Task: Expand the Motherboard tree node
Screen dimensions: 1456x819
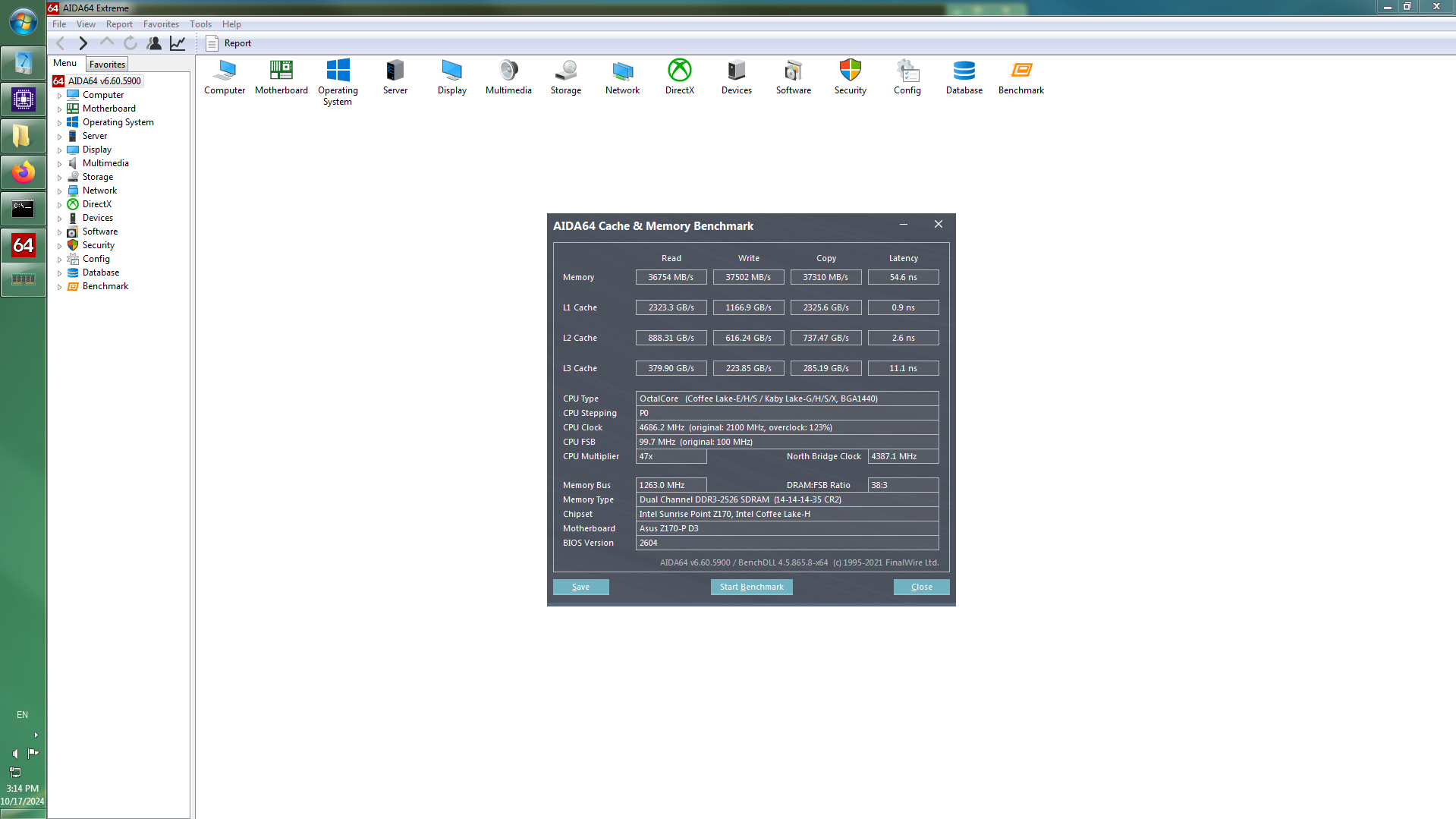Action: coord(60,109)
